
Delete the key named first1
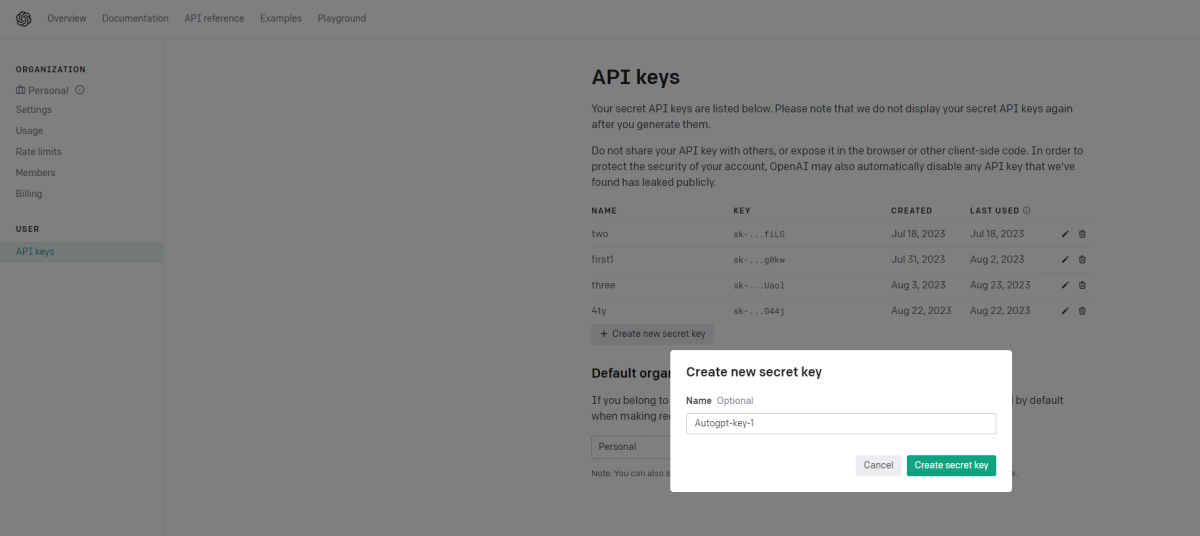[x=1082, y=260]
